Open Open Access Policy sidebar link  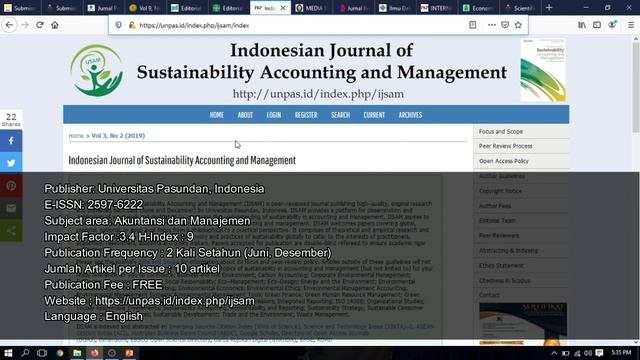[504, 161]
